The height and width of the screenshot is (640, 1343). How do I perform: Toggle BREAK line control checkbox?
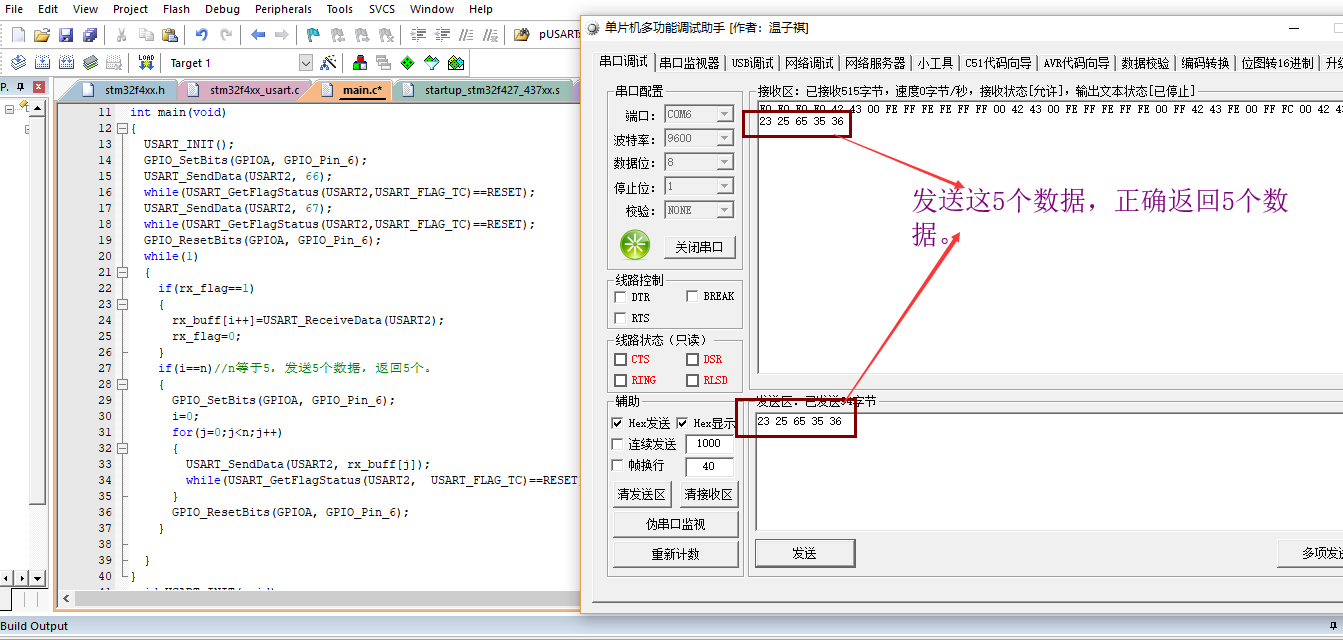(692, 297)
